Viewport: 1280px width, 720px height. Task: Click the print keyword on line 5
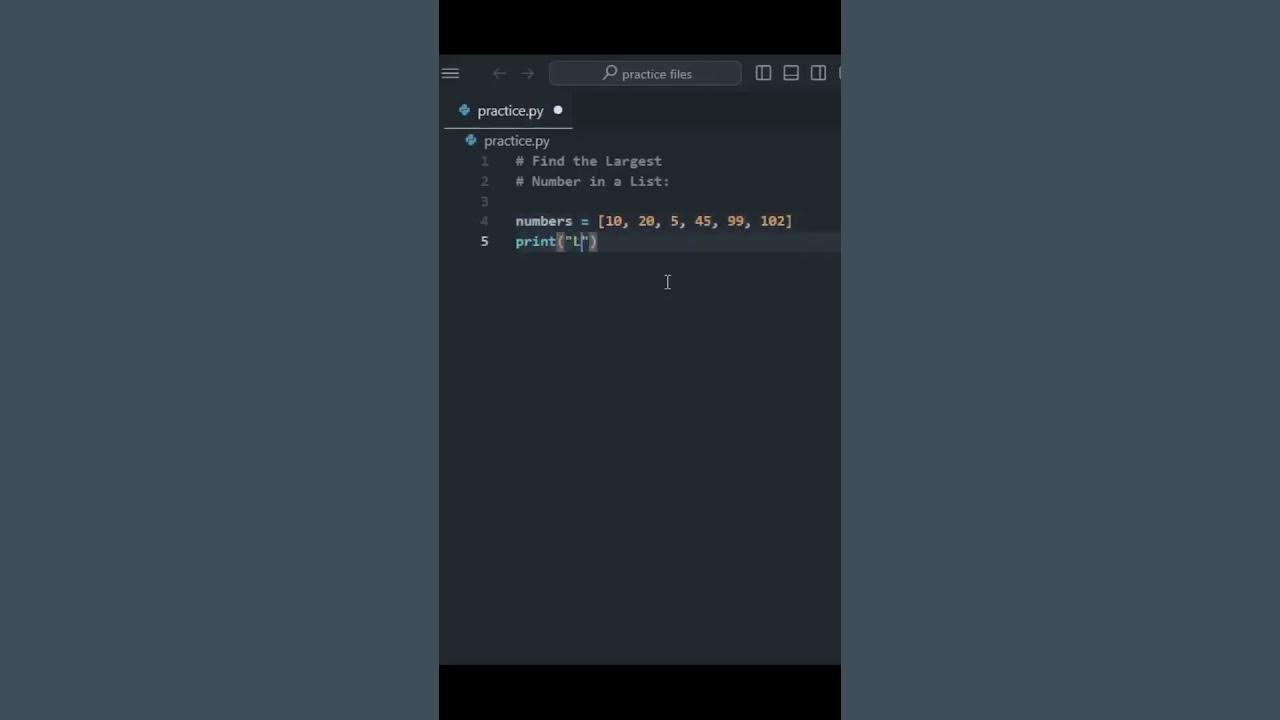(x=535, y=241)
